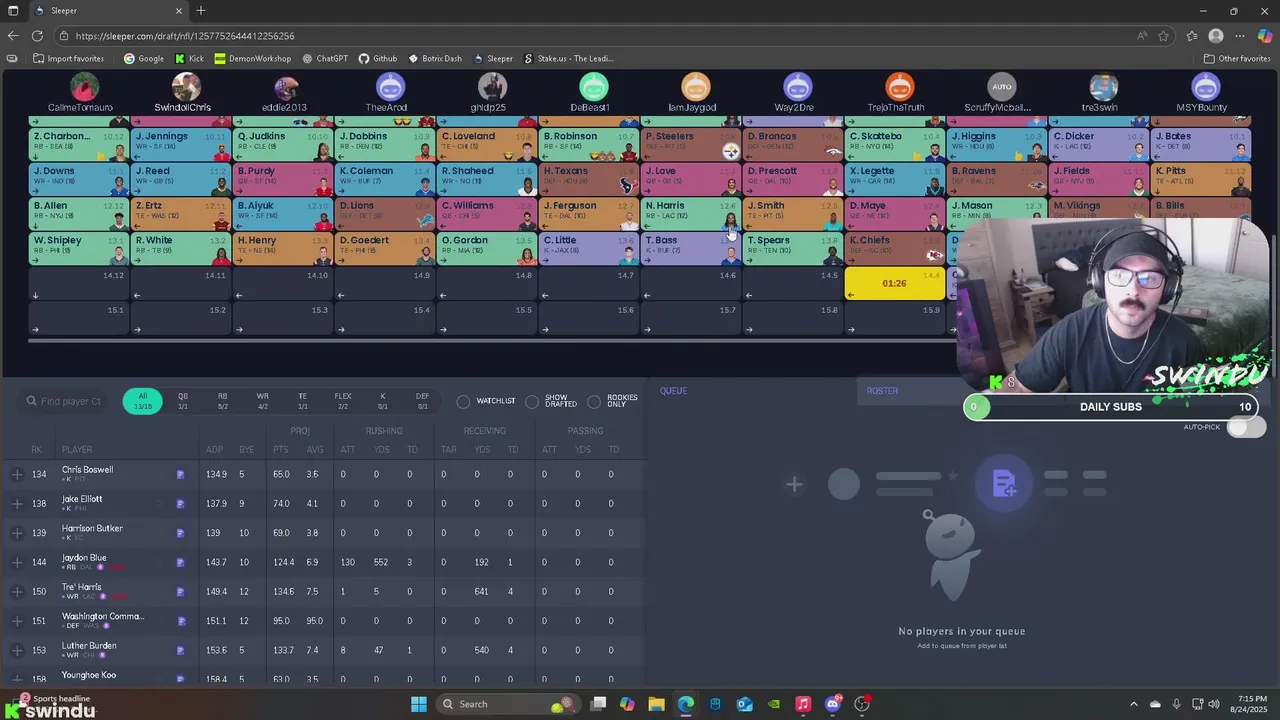Open Luther Burden player notes icon
The width and height of the screenshot is (1280, 720).
point(180,651)
